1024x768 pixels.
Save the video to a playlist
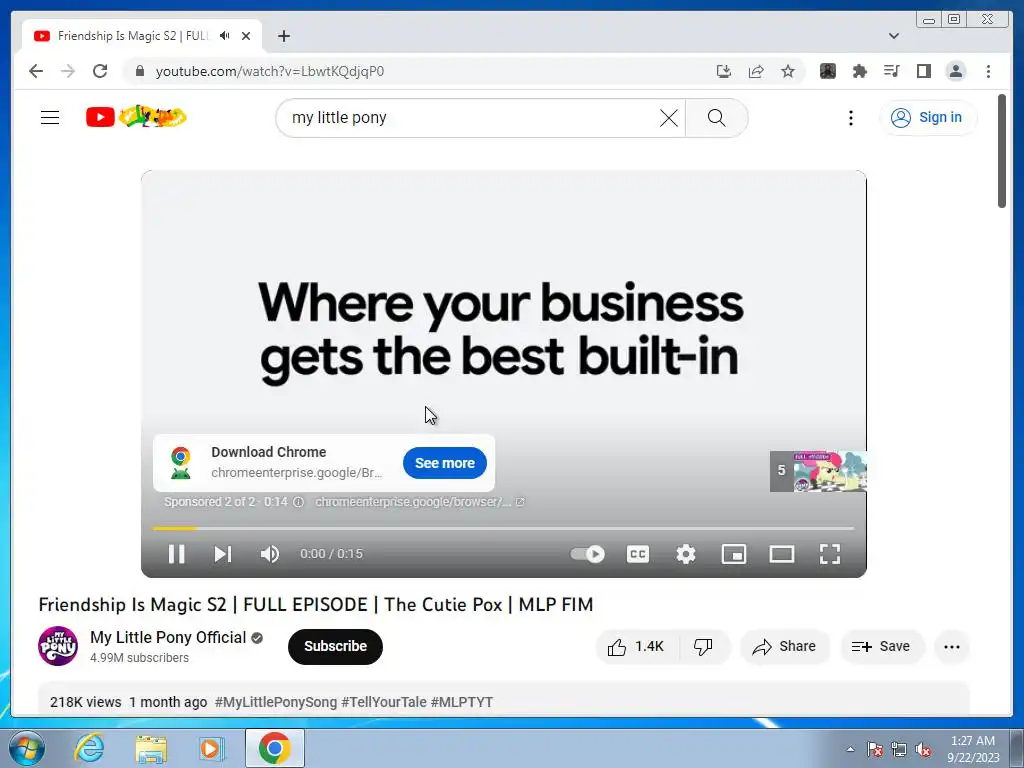click(881, 647)
